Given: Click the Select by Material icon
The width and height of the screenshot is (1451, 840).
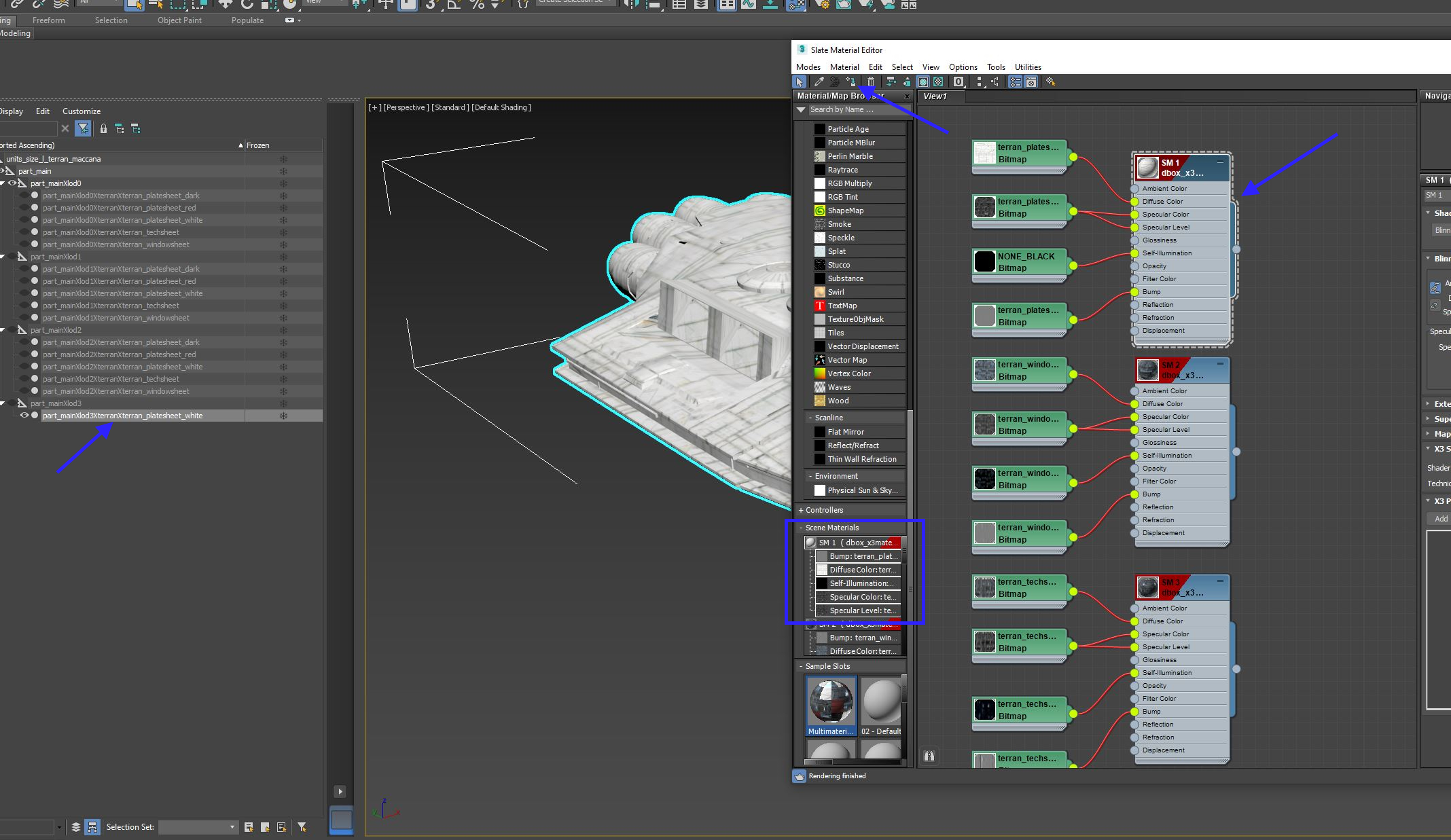Looking at the screenshot, I should [x=1050, y=81].
